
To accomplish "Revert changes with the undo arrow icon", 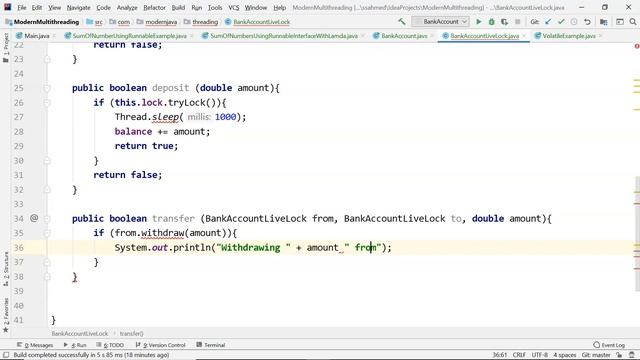I will click(587, 22).
